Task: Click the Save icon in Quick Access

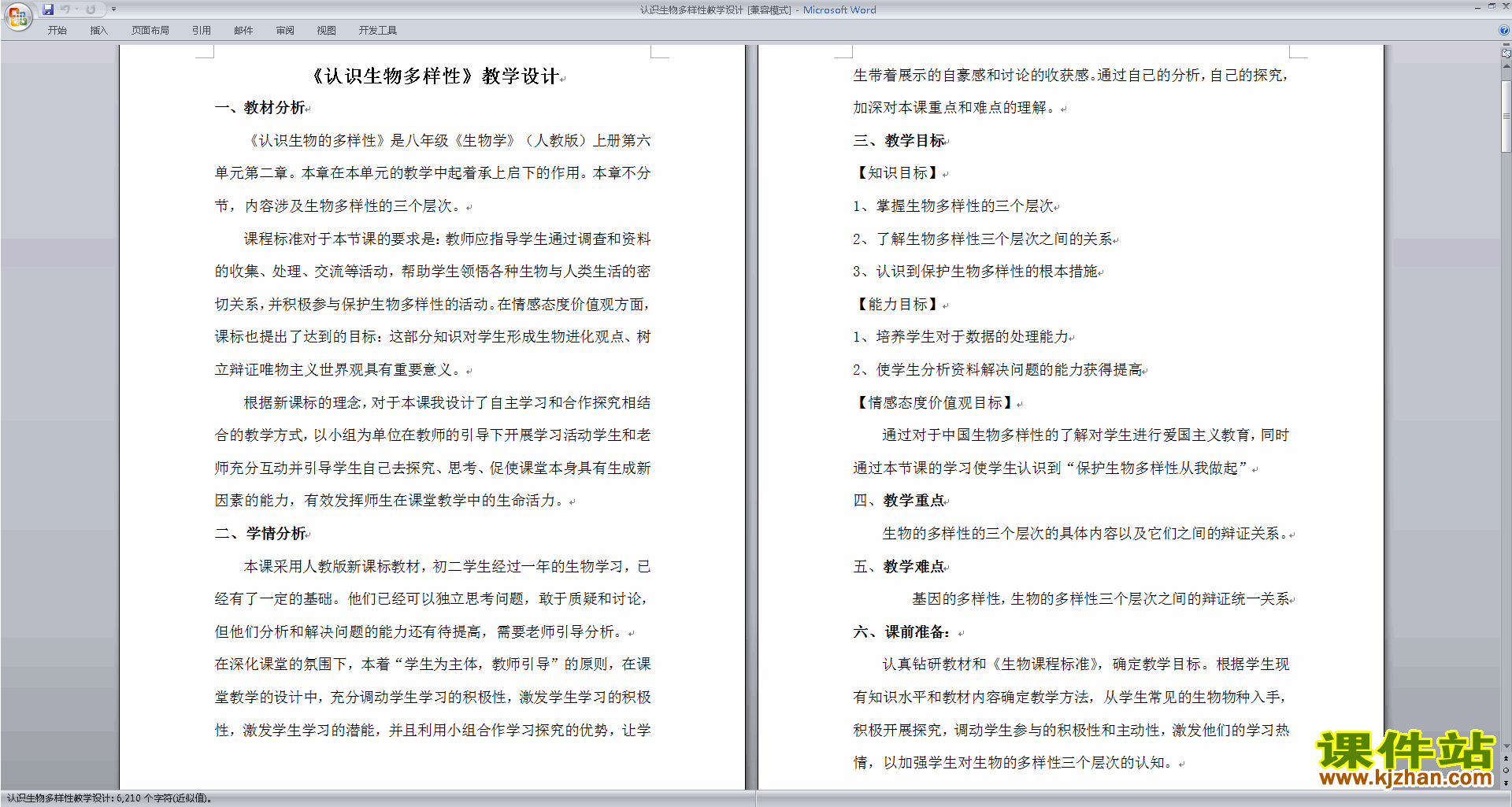Action: [x=48, y=9]
